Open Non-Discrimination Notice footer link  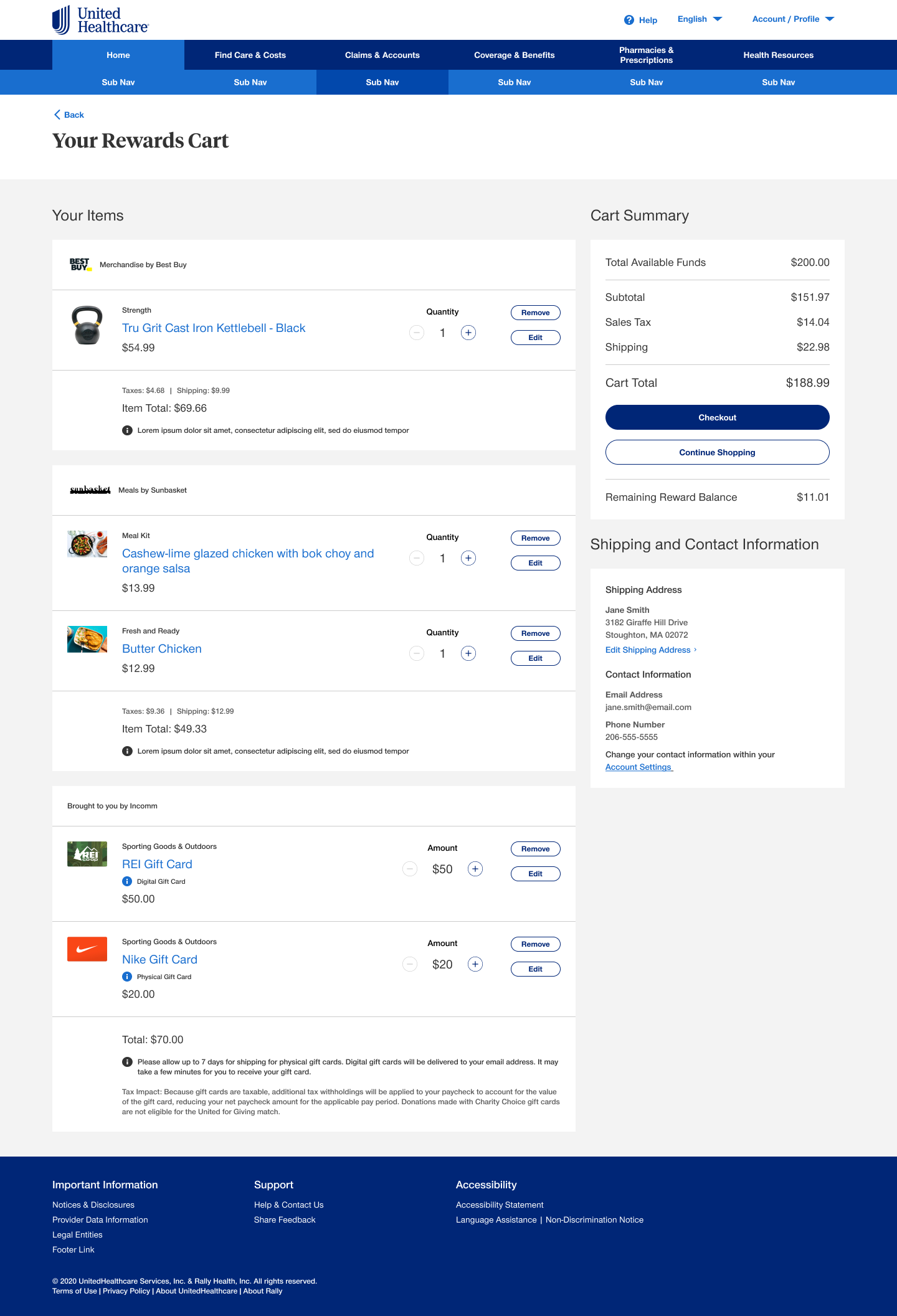click(x=595, y=1220)
